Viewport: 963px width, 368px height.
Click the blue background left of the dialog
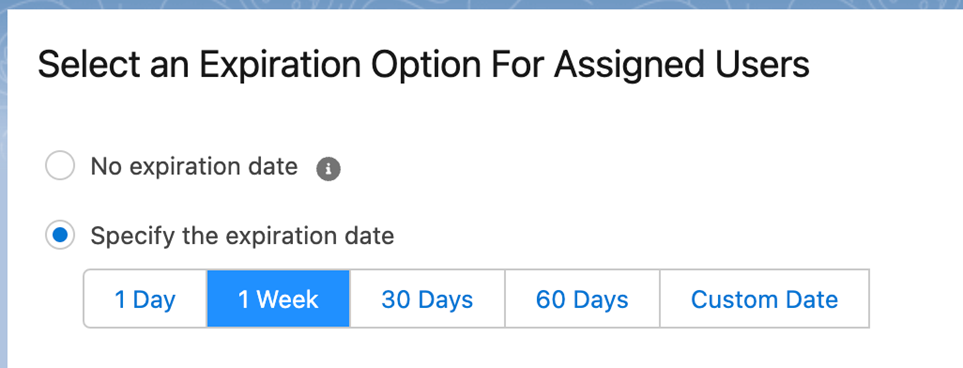[x=3, y=184]
